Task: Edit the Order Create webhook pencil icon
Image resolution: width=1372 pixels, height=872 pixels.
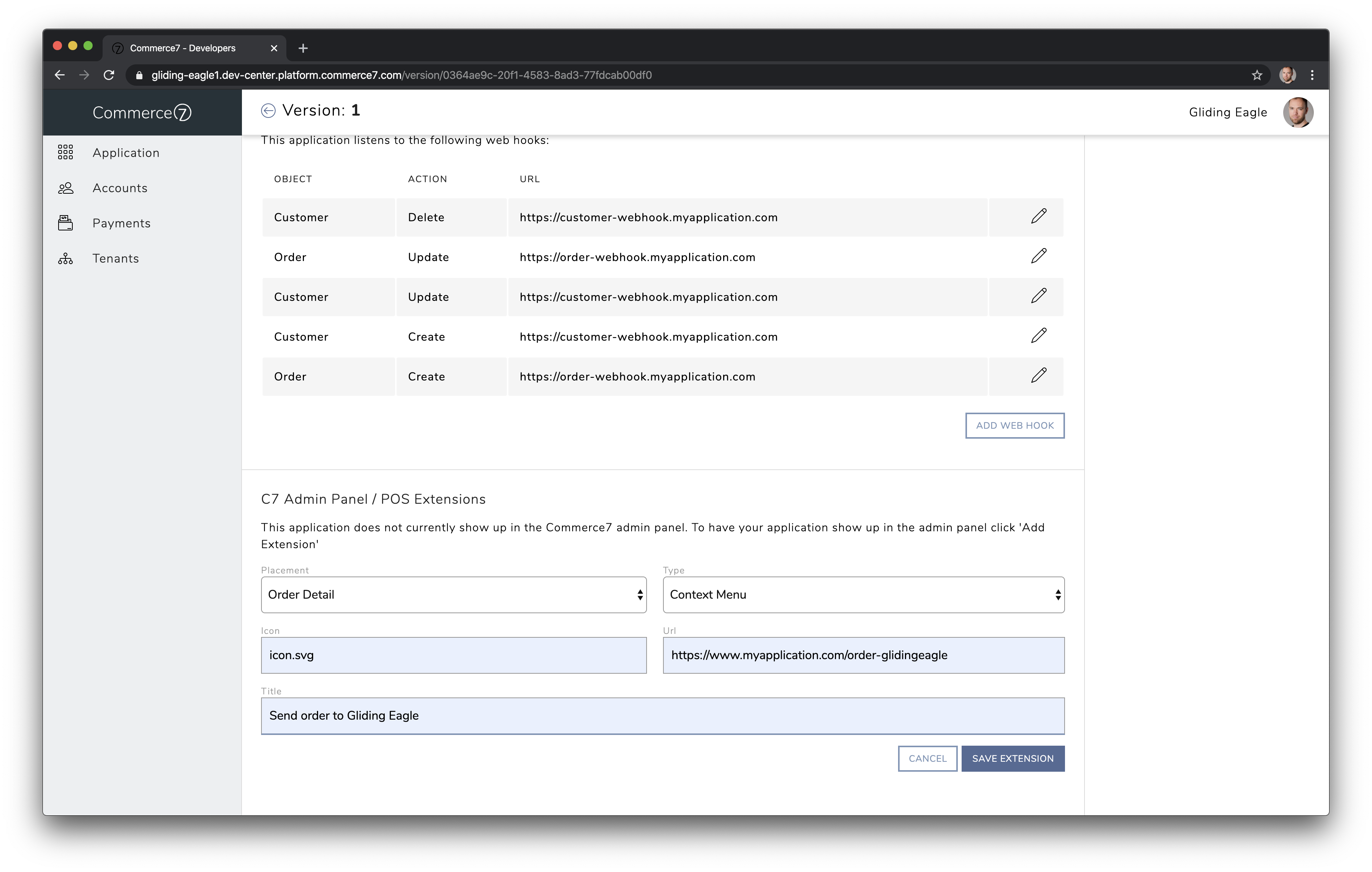Action: [x=1038, y=376]
